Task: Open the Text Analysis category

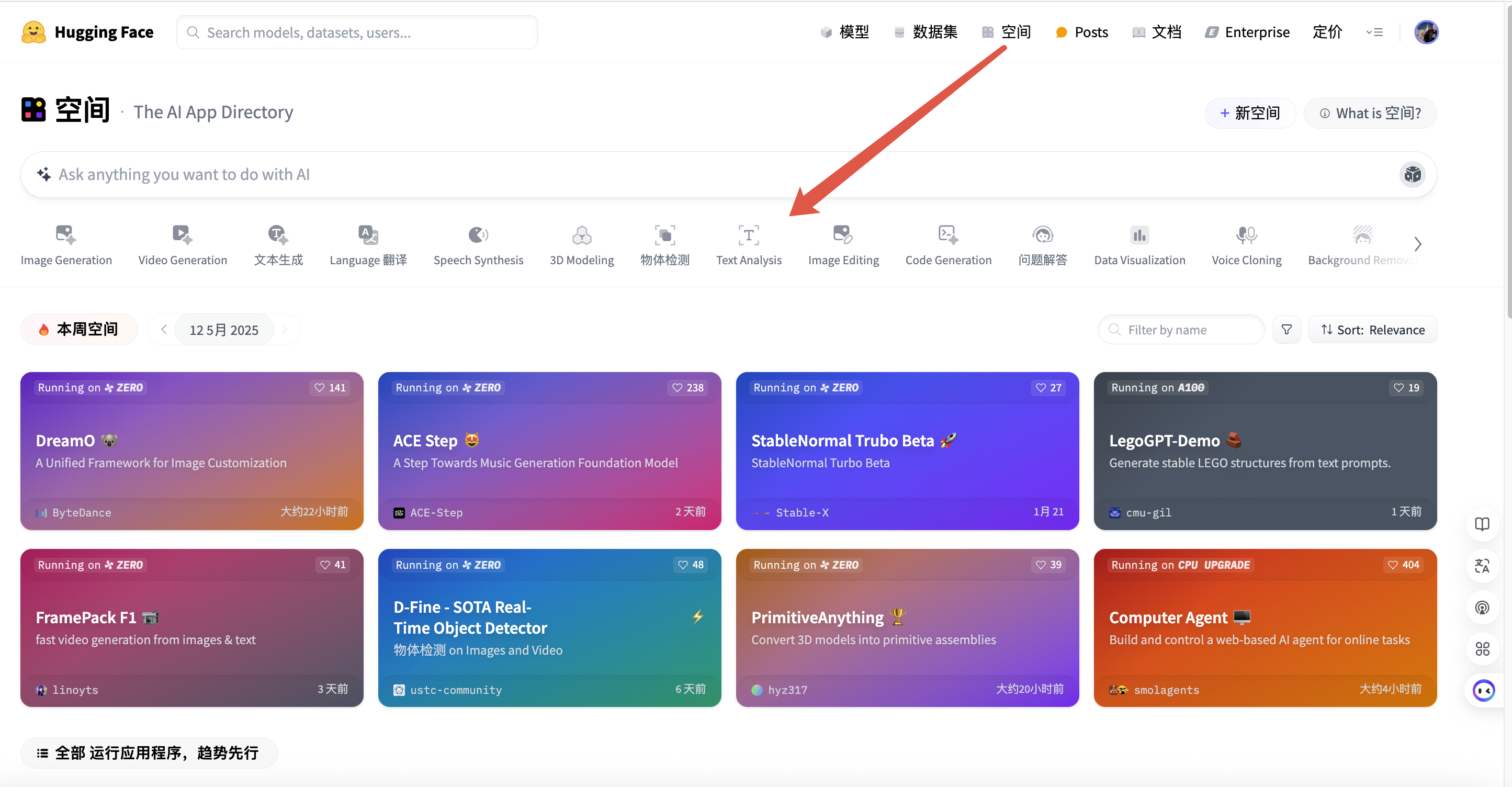Action: (x=749, y=245)
